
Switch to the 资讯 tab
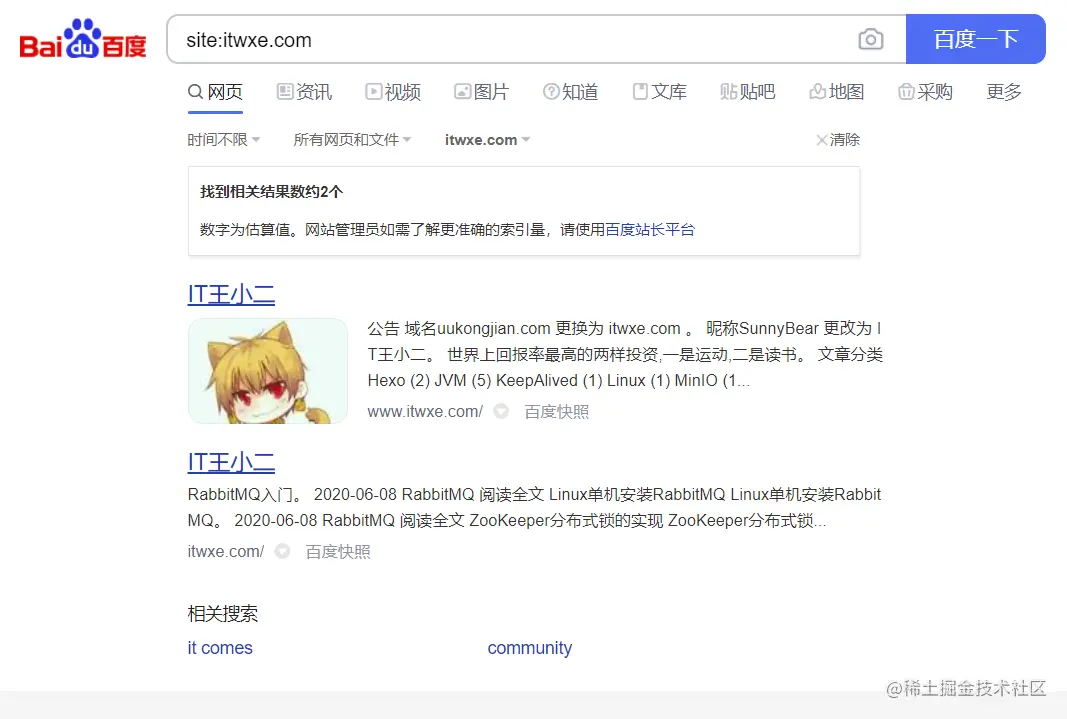pyautogui.click(x=304, y=92)
